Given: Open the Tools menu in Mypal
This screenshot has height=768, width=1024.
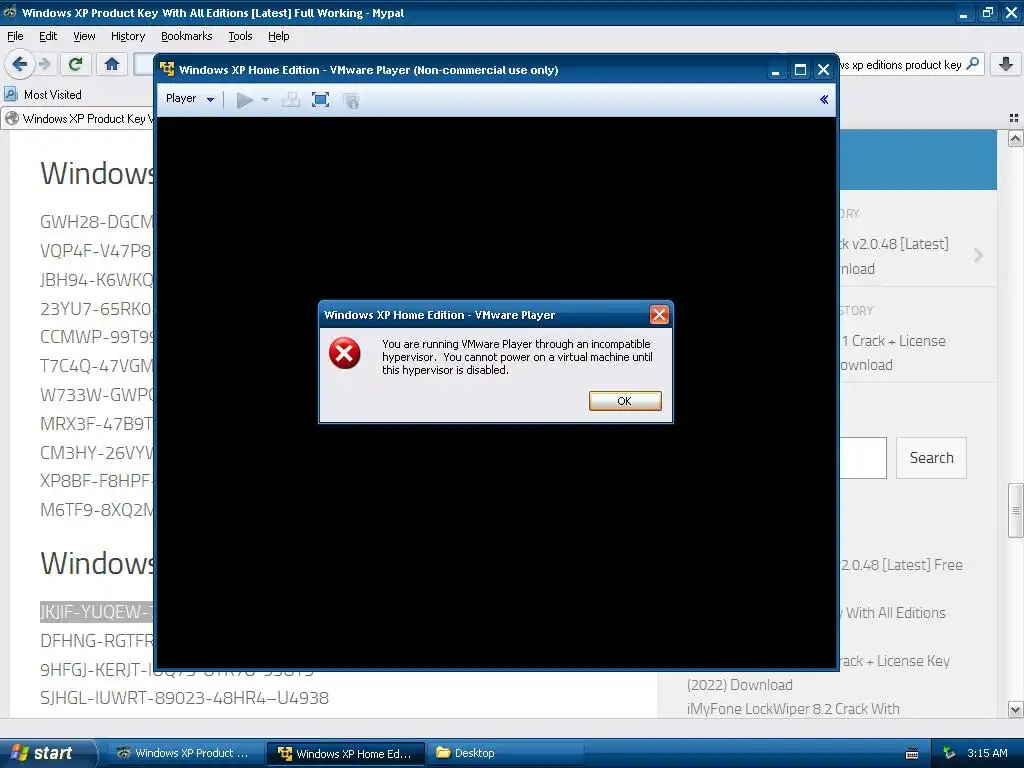Looking at the screenshot, I should pyautogui.click(x=240, y=36).
